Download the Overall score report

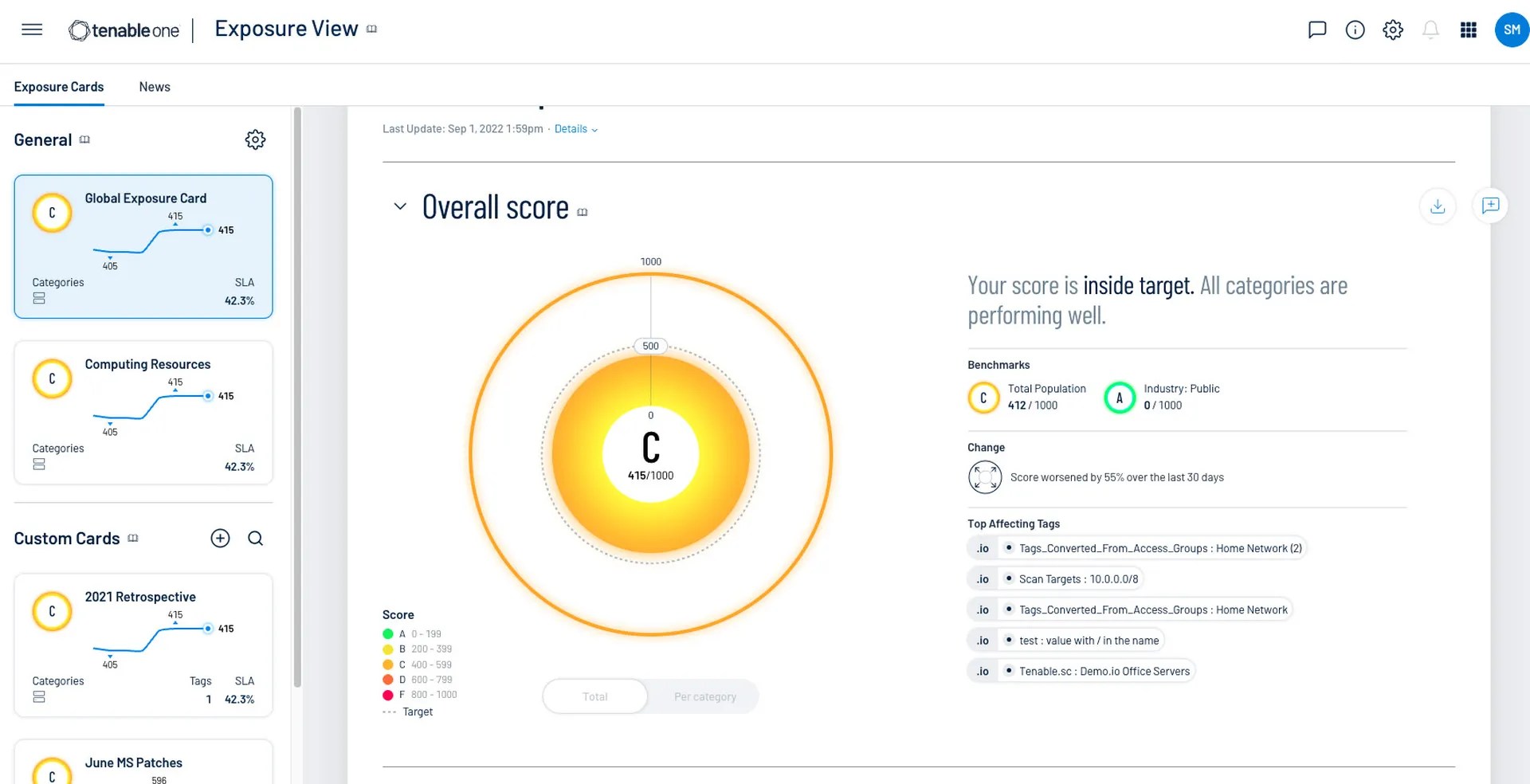click(1438, 206)
